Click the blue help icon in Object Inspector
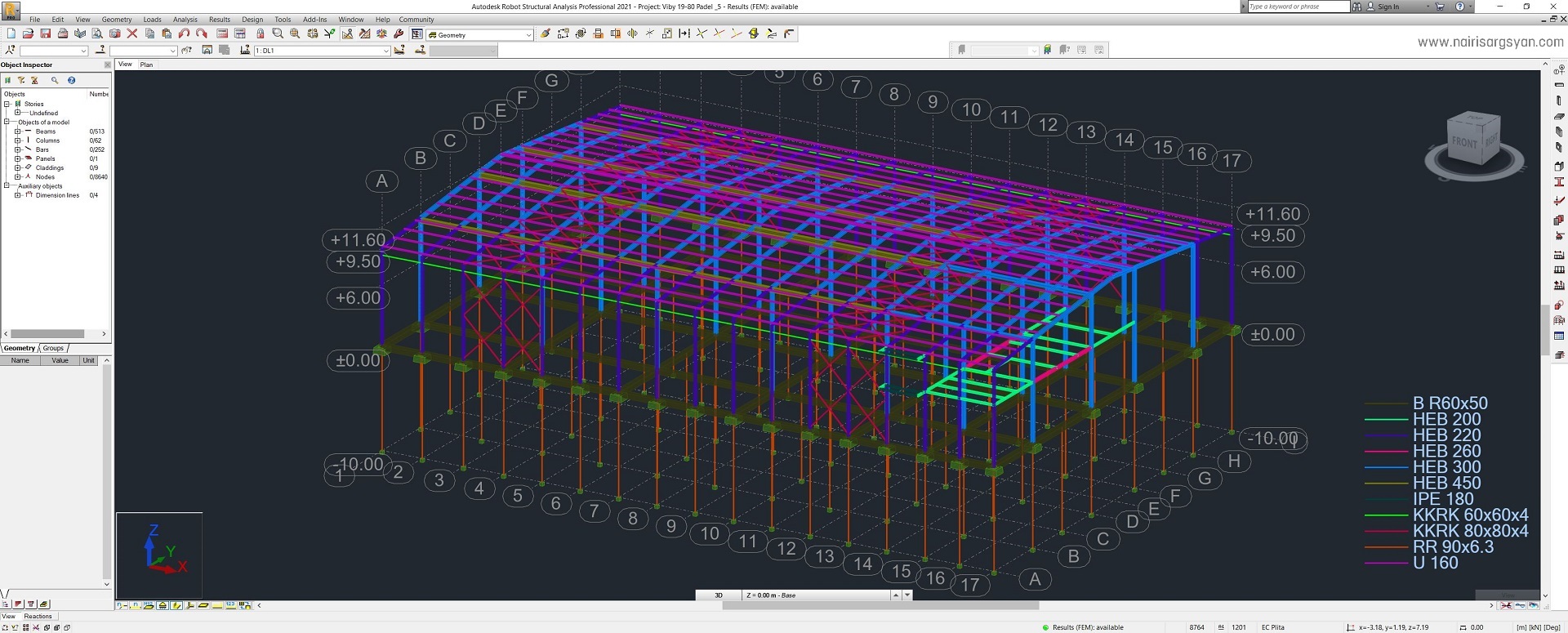1568x633 pixels. coord(71,80)
